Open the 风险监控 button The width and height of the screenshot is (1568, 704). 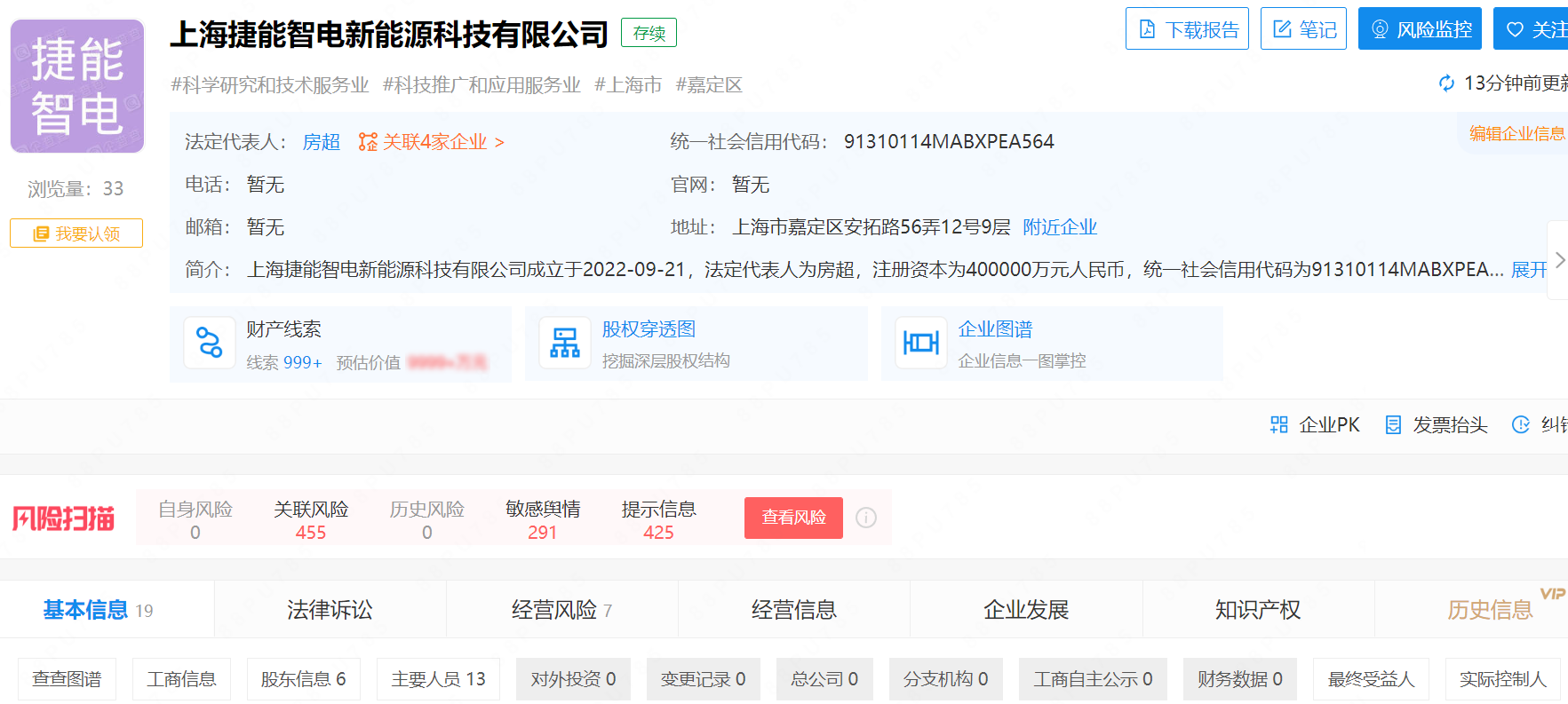pyautogui.click(x=1420, y=29)
